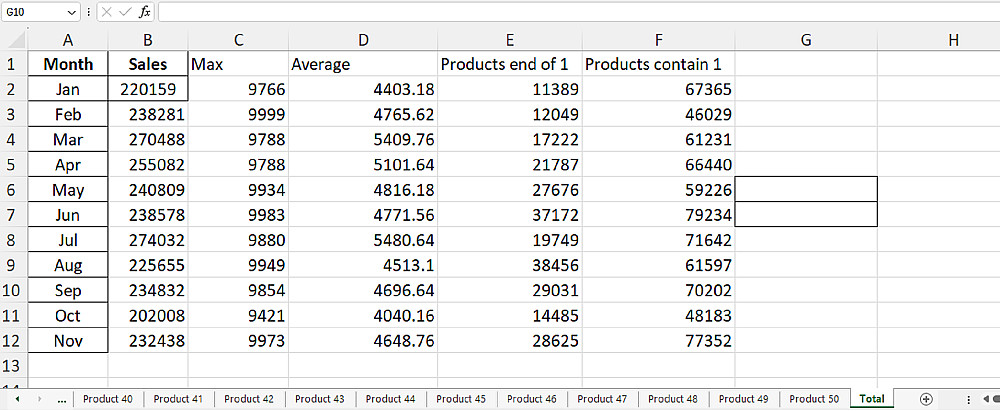Select row 6 header

click(14, 190)
